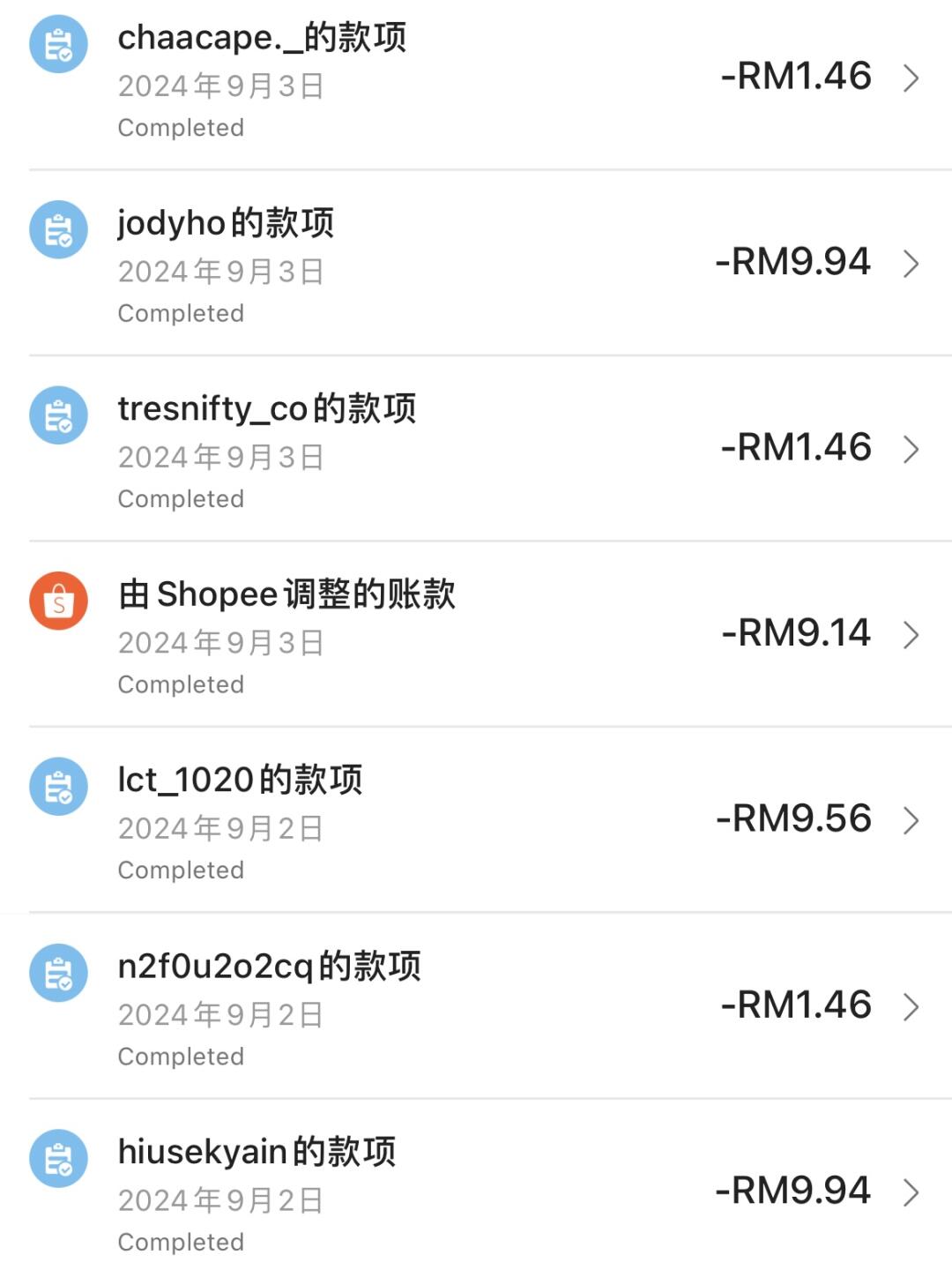Select the -RM9.14 Shopee adjustment amount
Image resolution: width=952 pixels, height=1270 pixels.
click(x=796, y=632)
